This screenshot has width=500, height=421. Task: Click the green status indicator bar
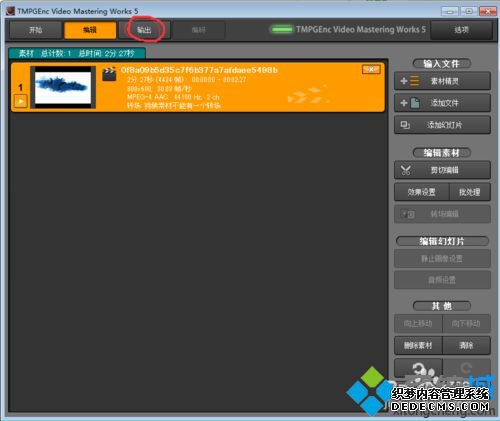coord(282,30)
